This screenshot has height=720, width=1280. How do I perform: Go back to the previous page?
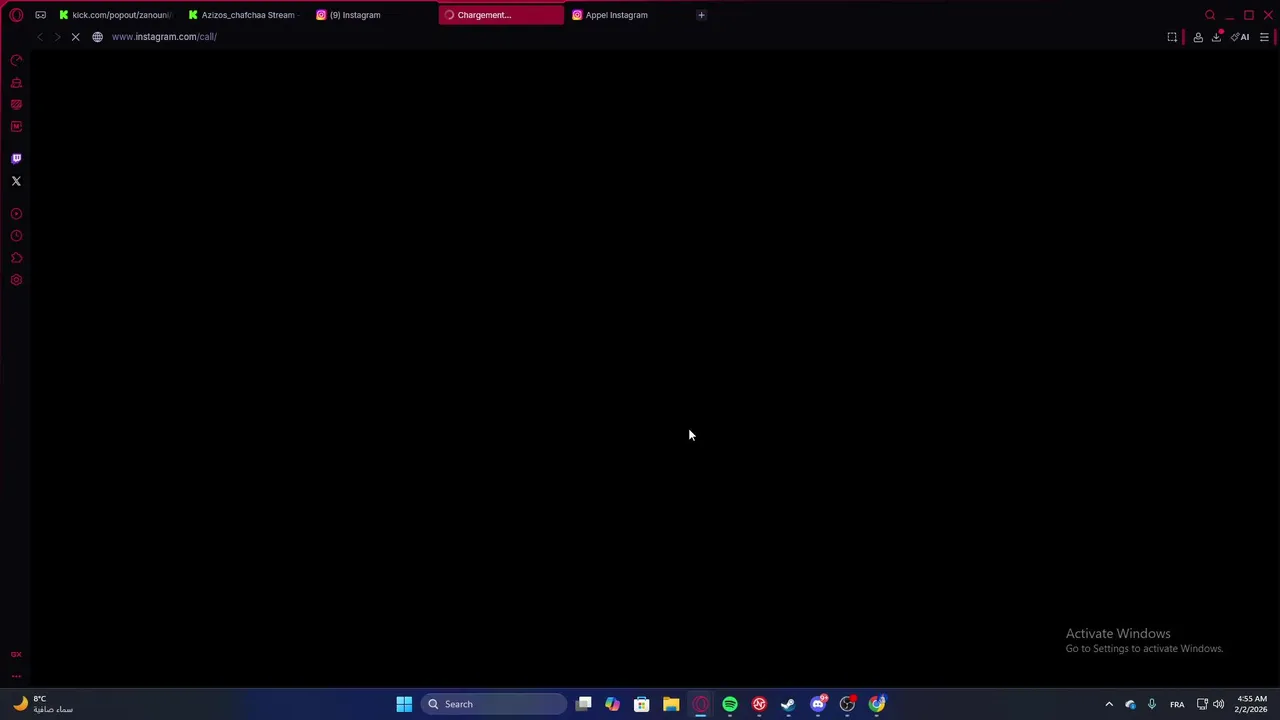pyautogui.click(x=39, y=37)
